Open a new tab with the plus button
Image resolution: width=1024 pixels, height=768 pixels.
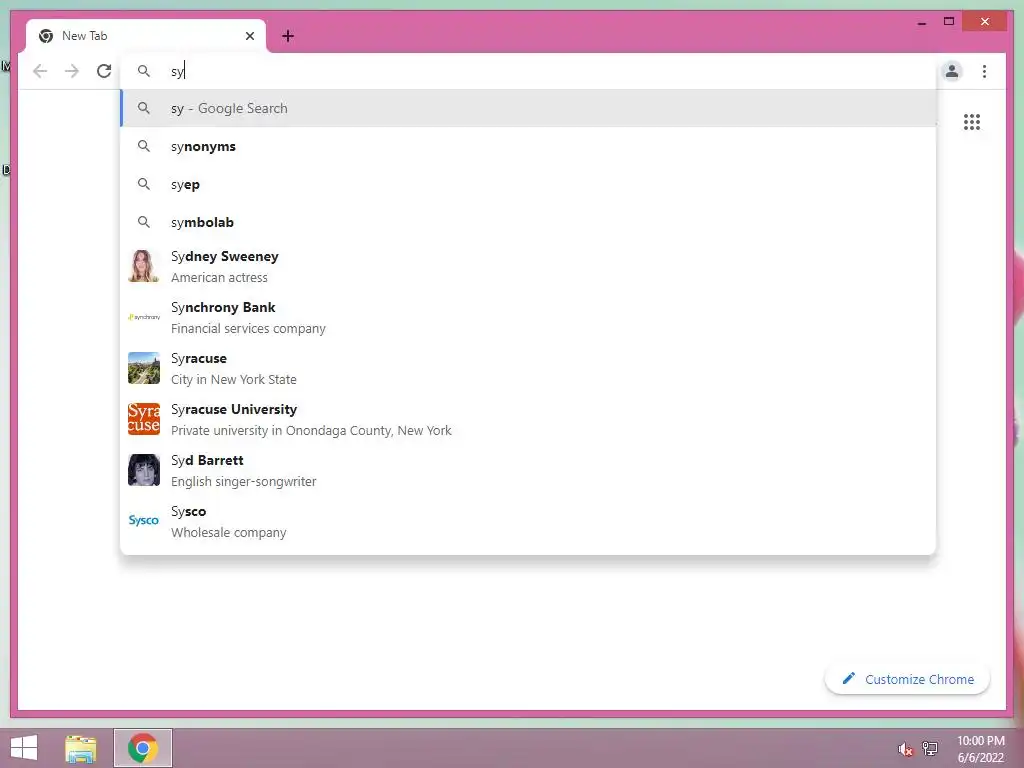pos(288,36)
